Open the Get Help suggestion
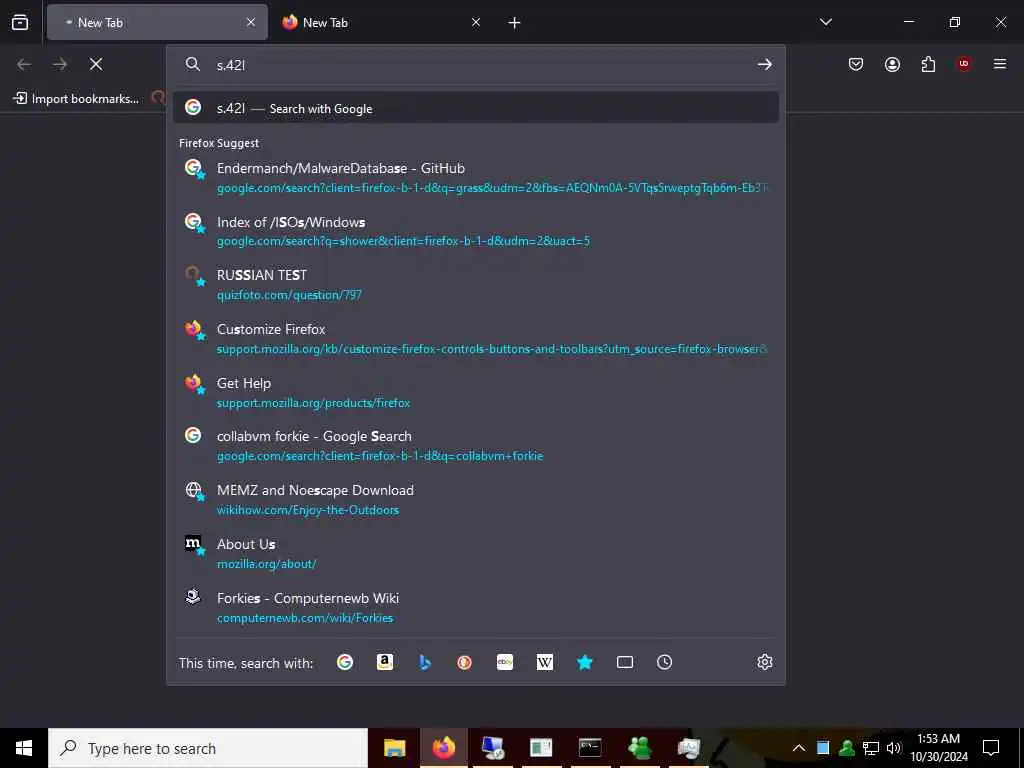This screenshot has width=1024, height=768. click(476, 392)
